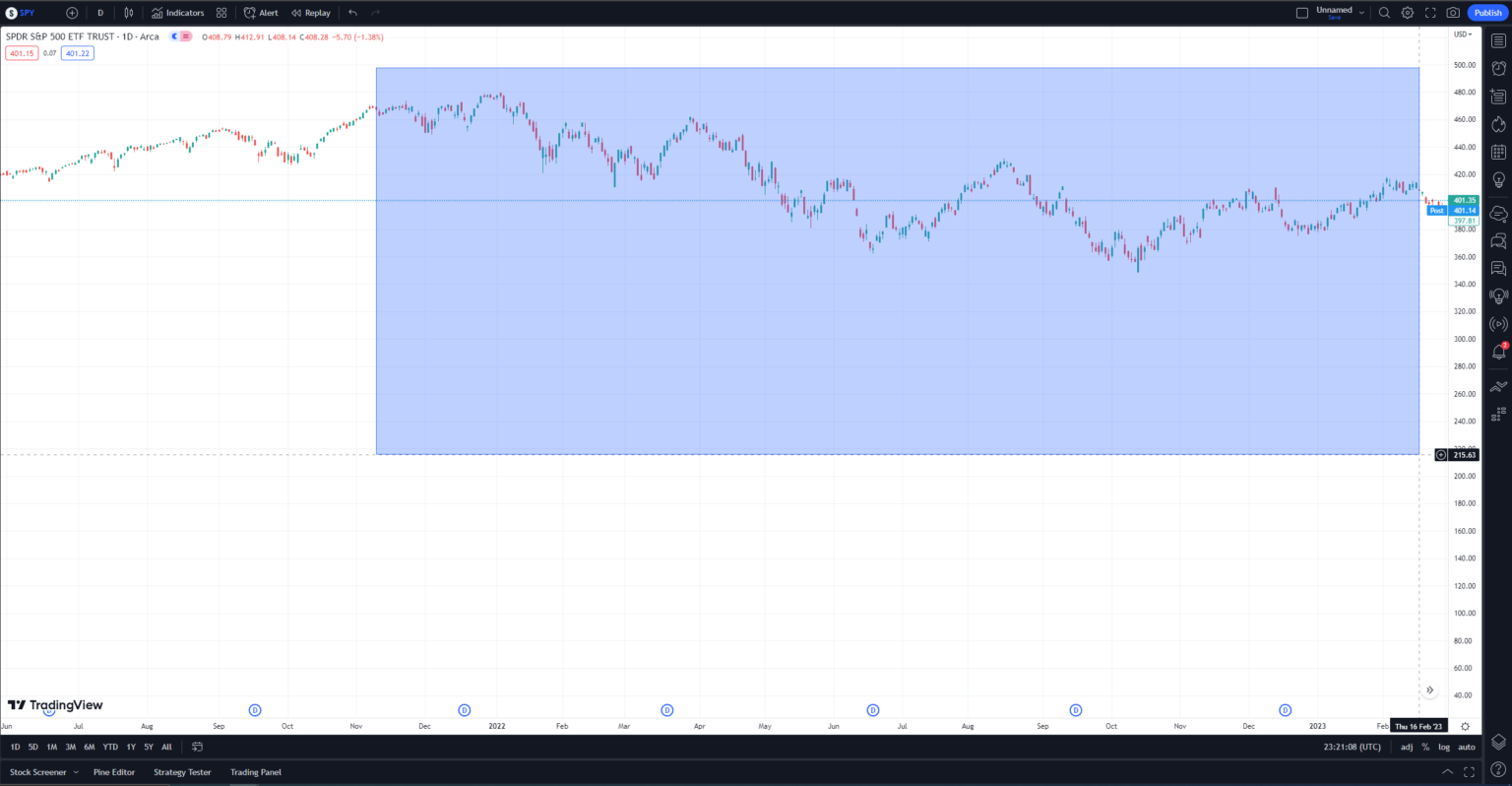Viewport: 1512px width, 786px height.
Task: Take a chart snapshot with the camera icon
Action: point(1453,13)
